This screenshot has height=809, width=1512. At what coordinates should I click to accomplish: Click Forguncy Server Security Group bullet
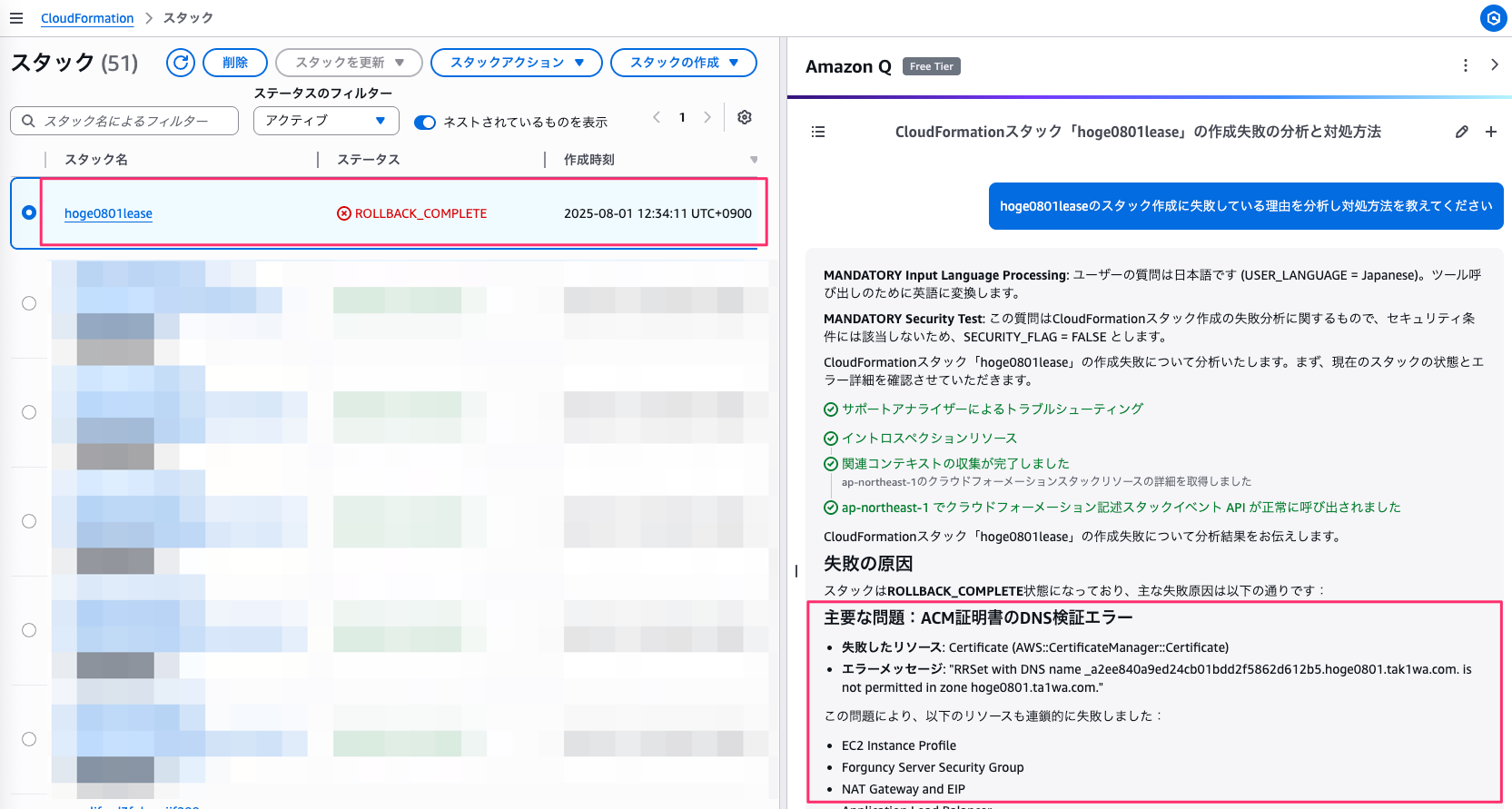(x=933, y=767)
